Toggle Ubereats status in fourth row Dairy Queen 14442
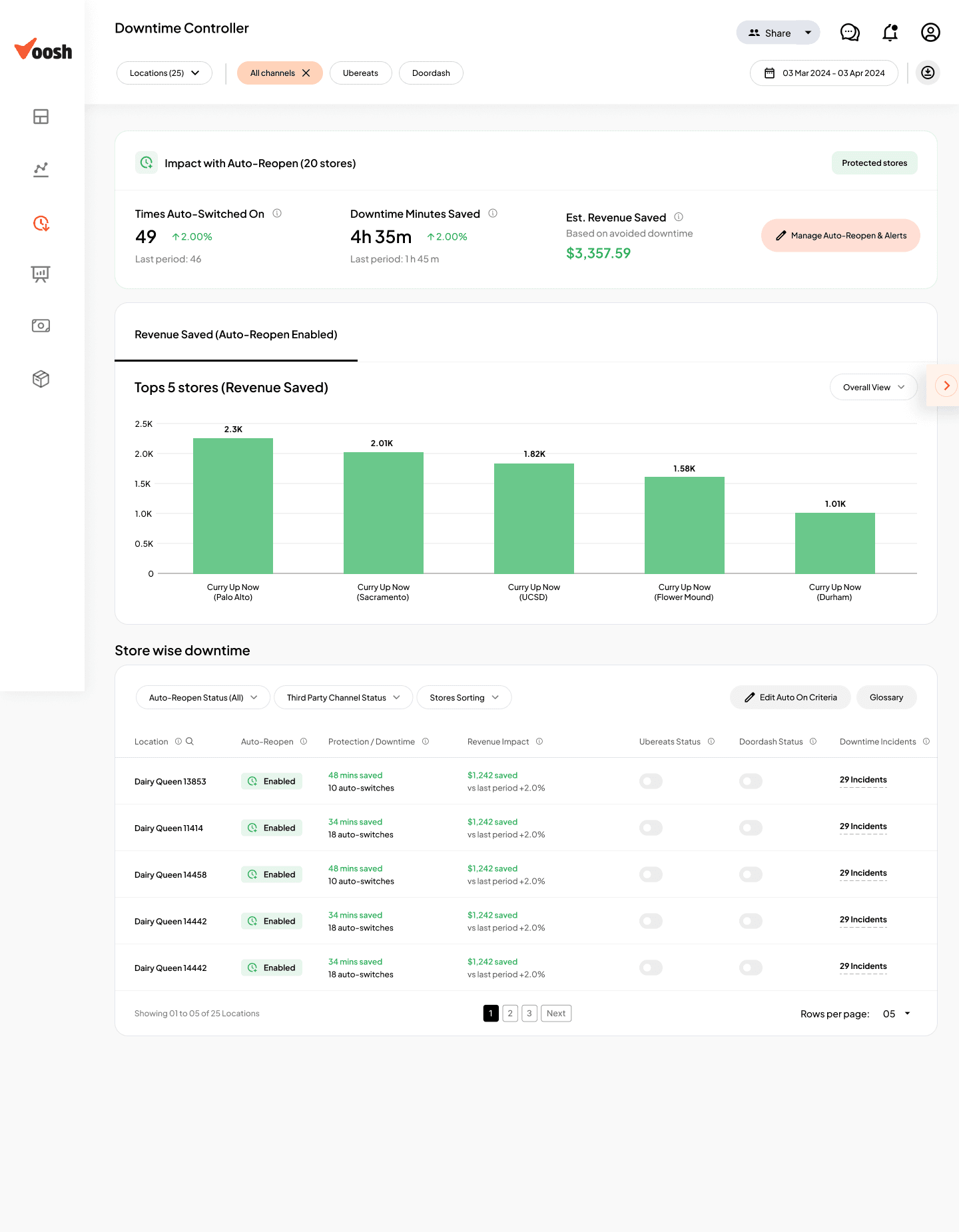Viewport: 959px width, 1232px height. [x=651, y=921]
